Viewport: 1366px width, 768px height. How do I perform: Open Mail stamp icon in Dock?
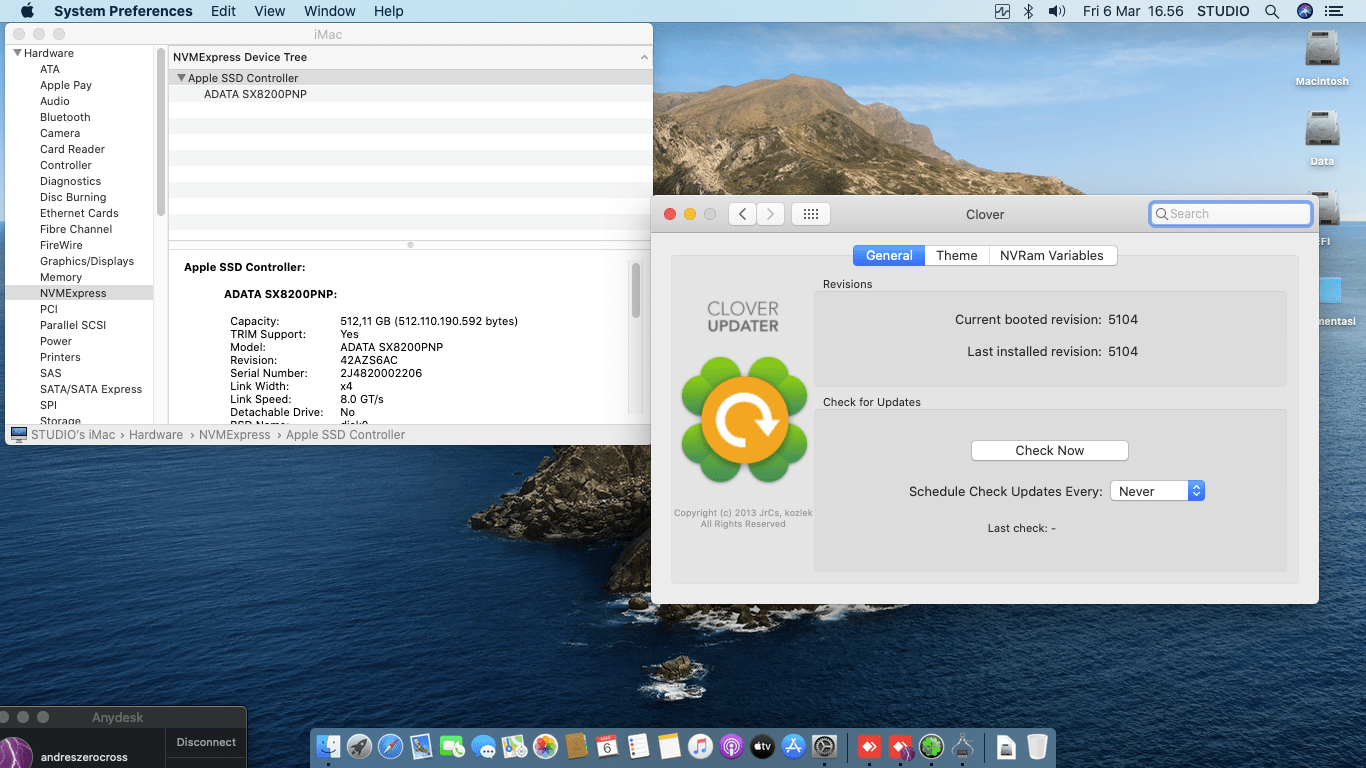[x=422, y=746]
